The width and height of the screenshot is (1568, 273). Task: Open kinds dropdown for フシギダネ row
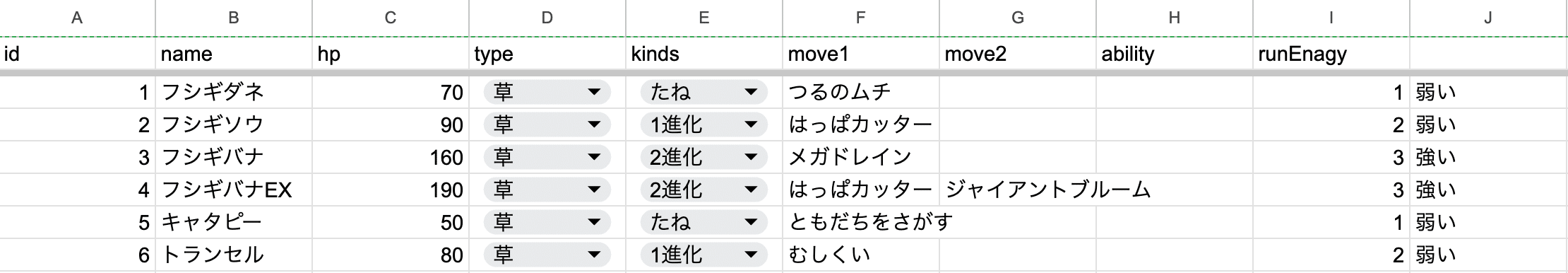click(751, 92)
